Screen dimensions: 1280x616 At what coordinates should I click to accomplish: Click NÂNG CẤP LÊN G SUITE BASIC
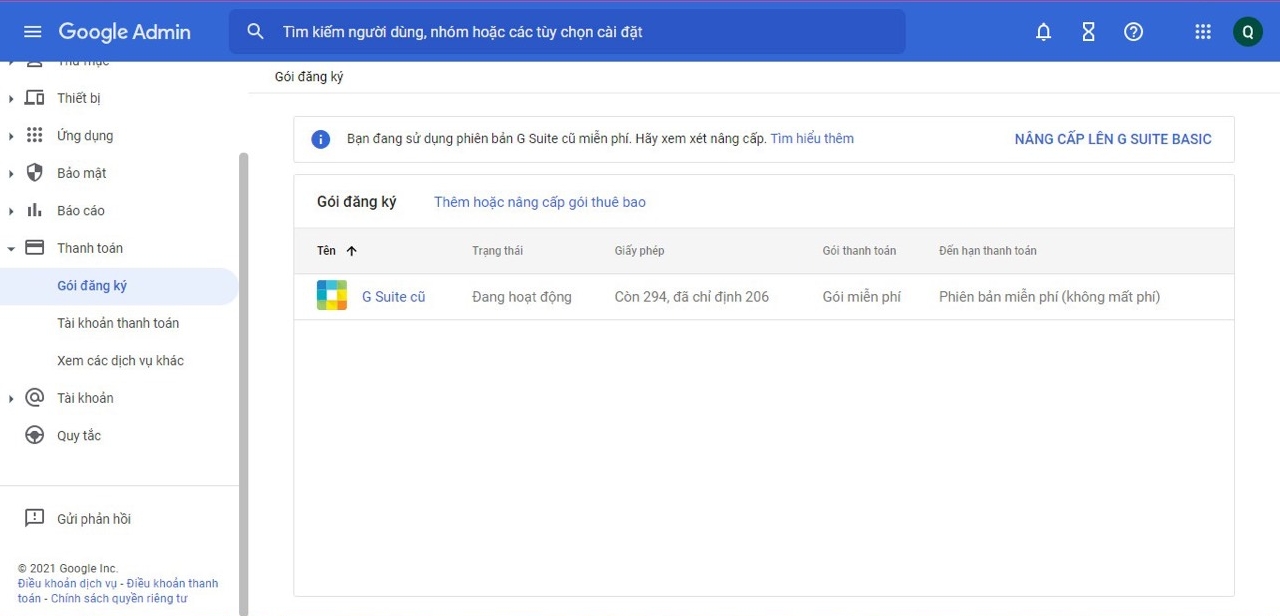pos(1113,139)
